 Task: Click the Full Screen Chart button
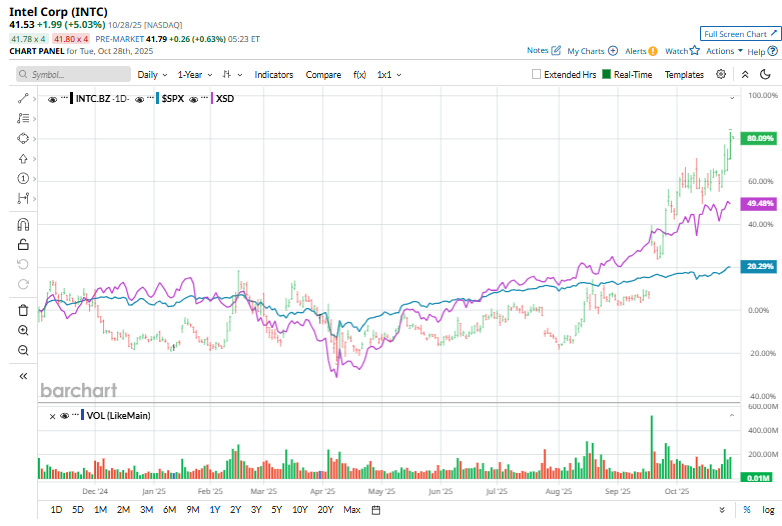pos(739,34)
